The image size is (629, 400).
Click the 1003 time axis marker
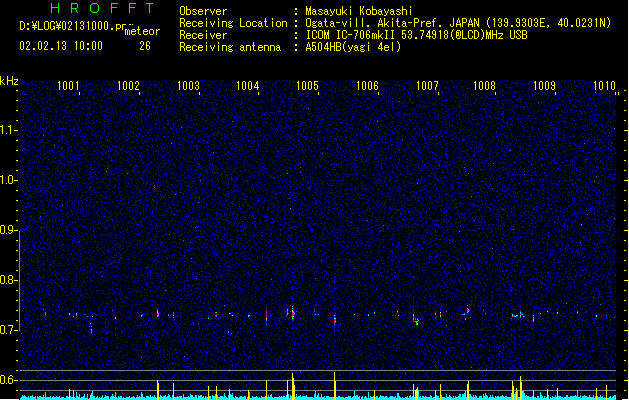point(188,85)
